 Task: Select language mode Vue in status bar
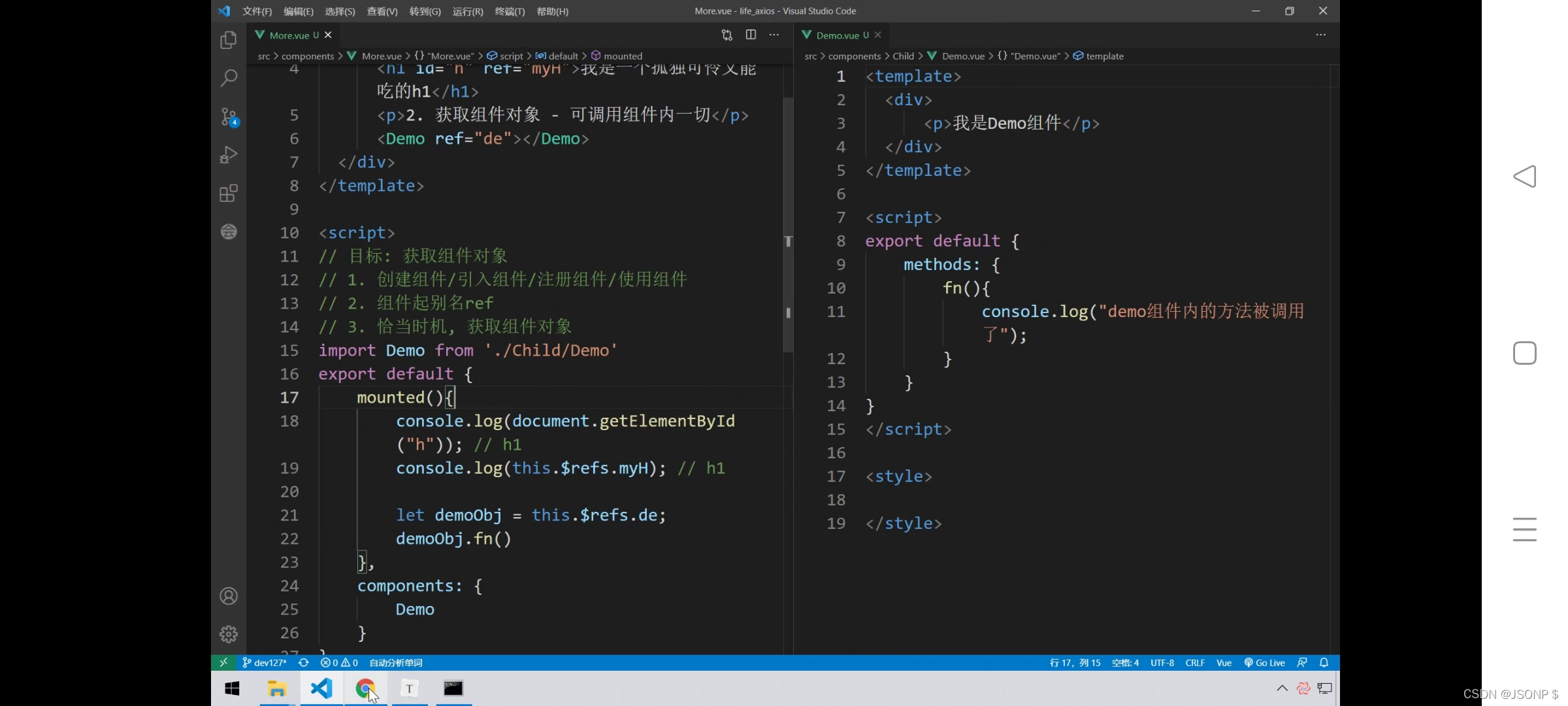pos(1224,662)
